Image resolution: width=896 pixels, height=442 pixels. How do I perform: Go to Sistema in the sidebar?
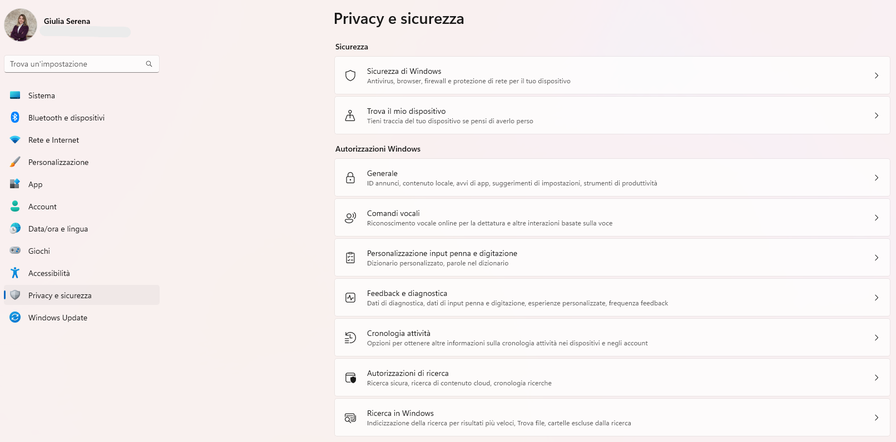41,96
